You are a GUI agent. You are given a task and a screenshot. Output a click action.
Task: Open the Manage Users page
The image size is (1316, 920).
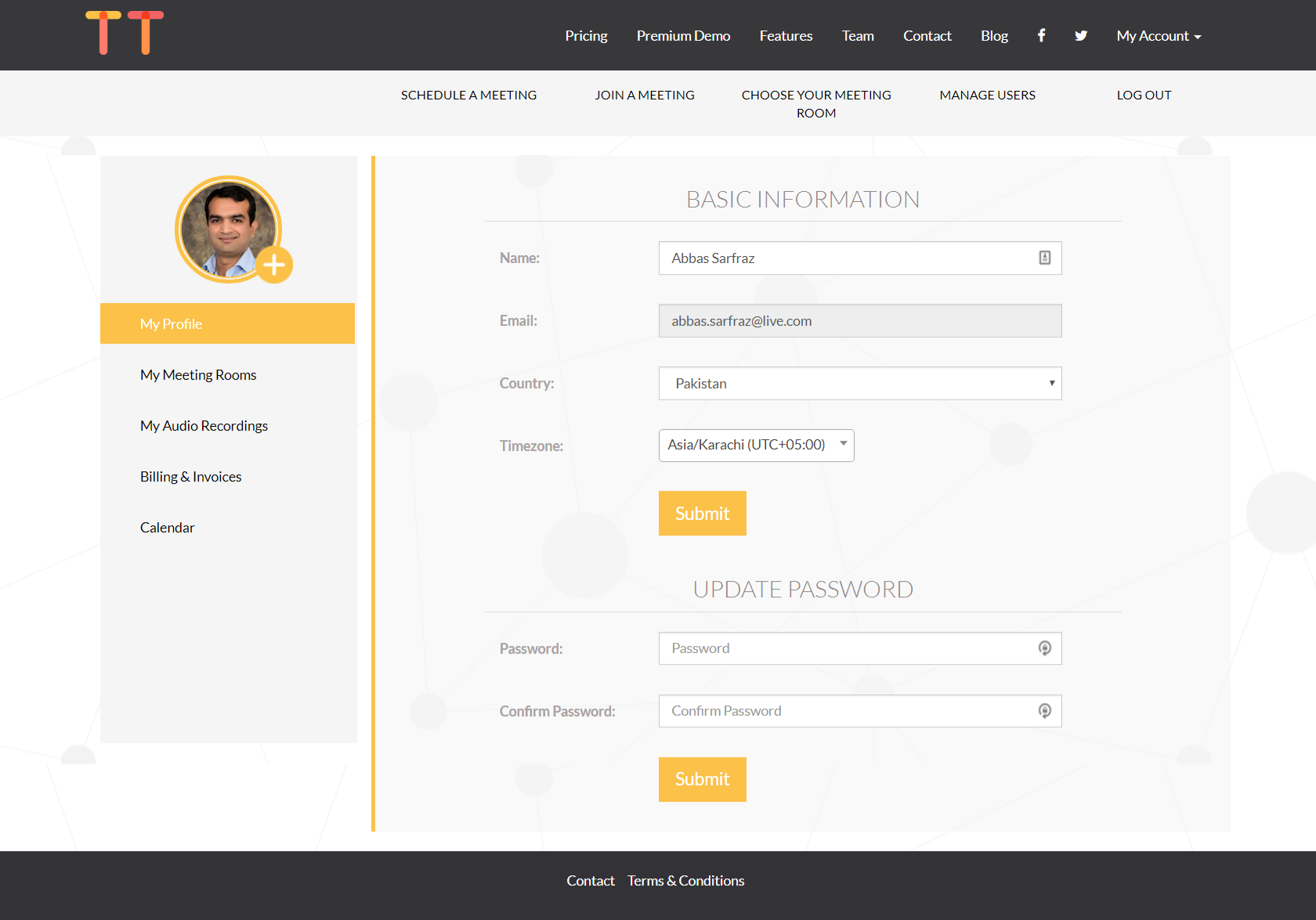[x=987, y=95]
